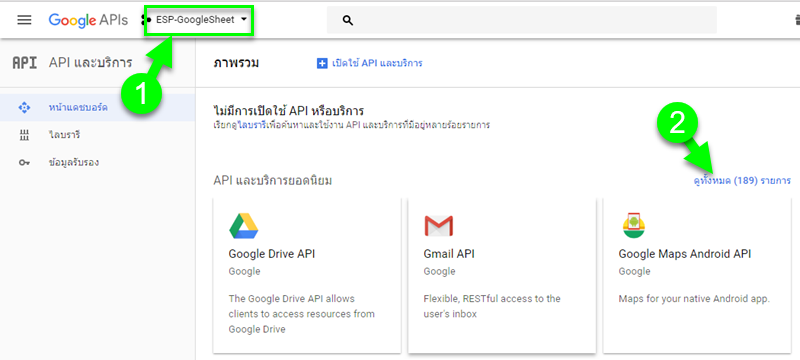The height and width of the screenshot is (360, 800).
Task: Open the Google Maps Android API card title
Action: tap(685, 254)
